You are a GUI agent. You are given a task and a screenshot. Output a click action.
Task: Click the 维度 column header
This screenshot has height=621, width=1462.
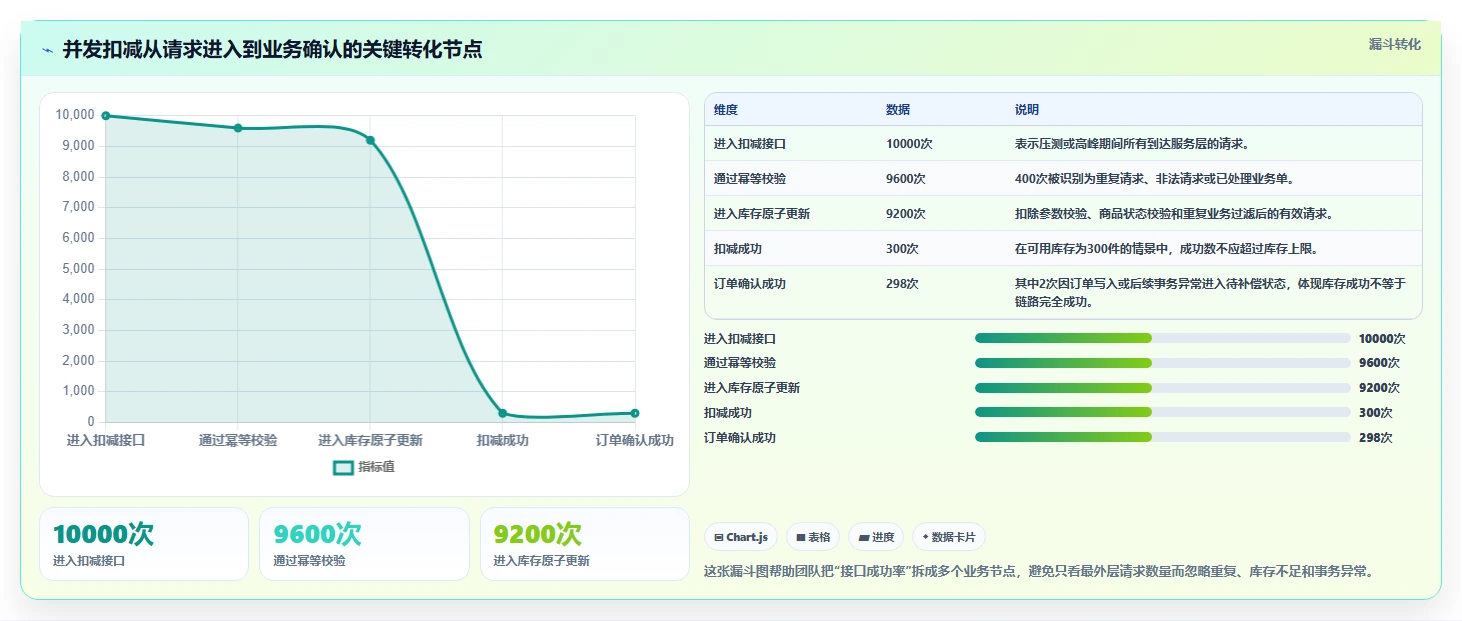point(726,110)
